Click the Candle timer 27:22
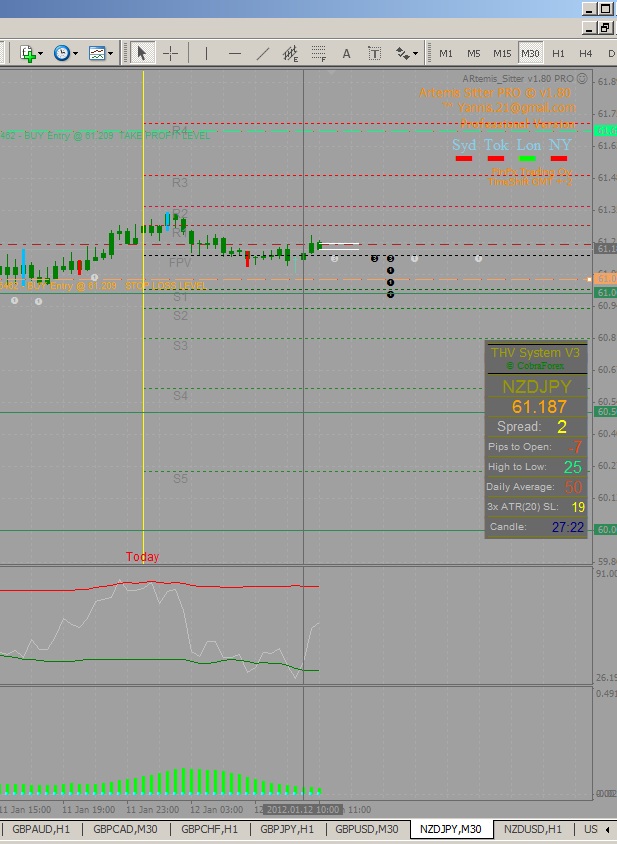This screenshot has height=844, width=617. (x=567, y=527)
